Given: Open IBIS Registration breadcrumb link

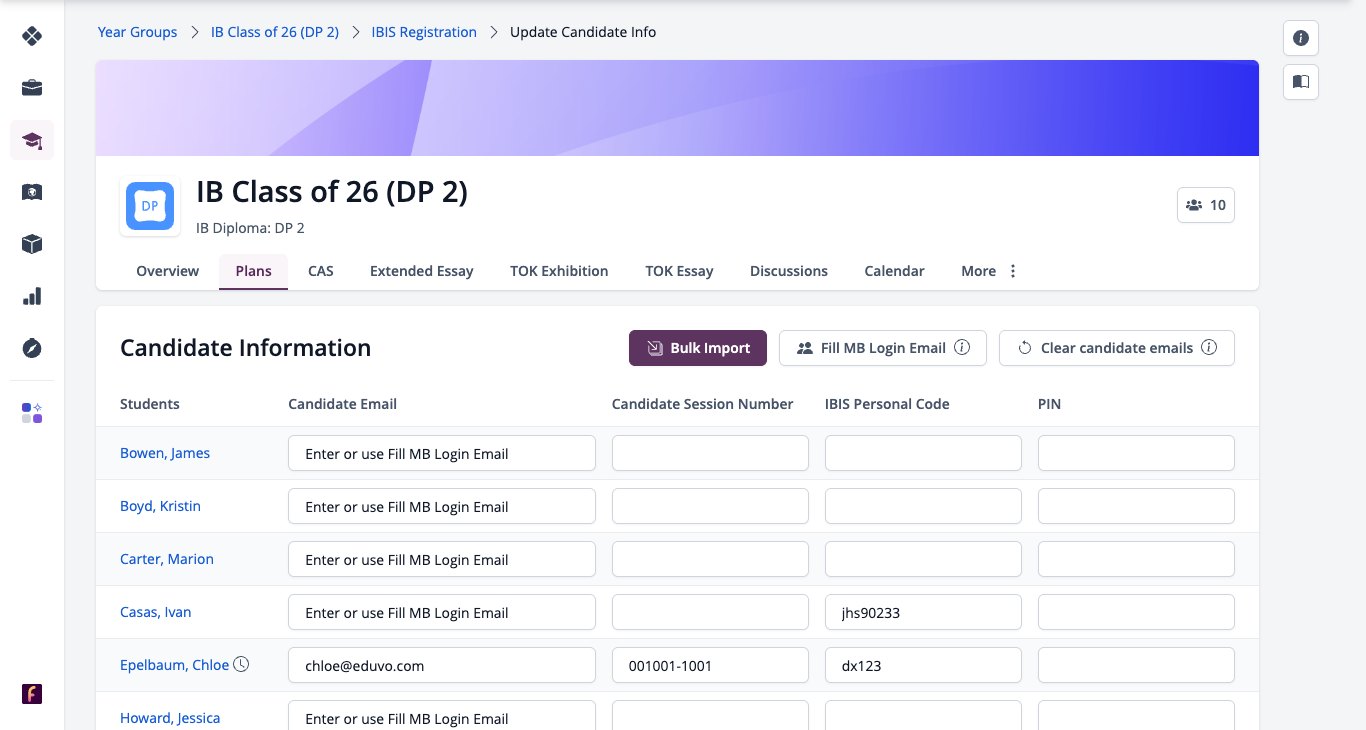Looking at the screenshot, I should pos(424,32).
